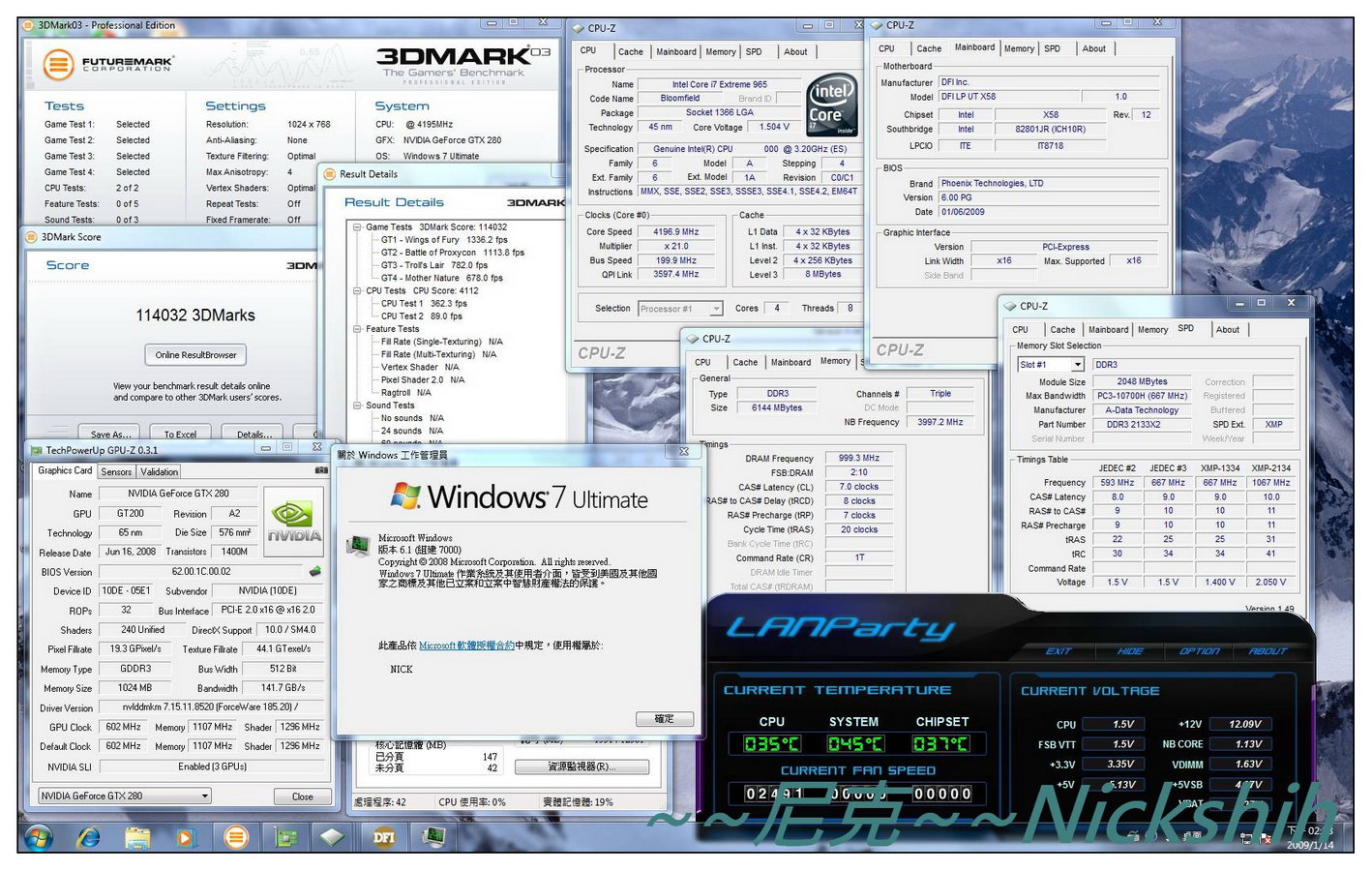1372x871 pixels.
Task: Open About tab in CPU-Z SPD window
Action: pos(1228,330)
